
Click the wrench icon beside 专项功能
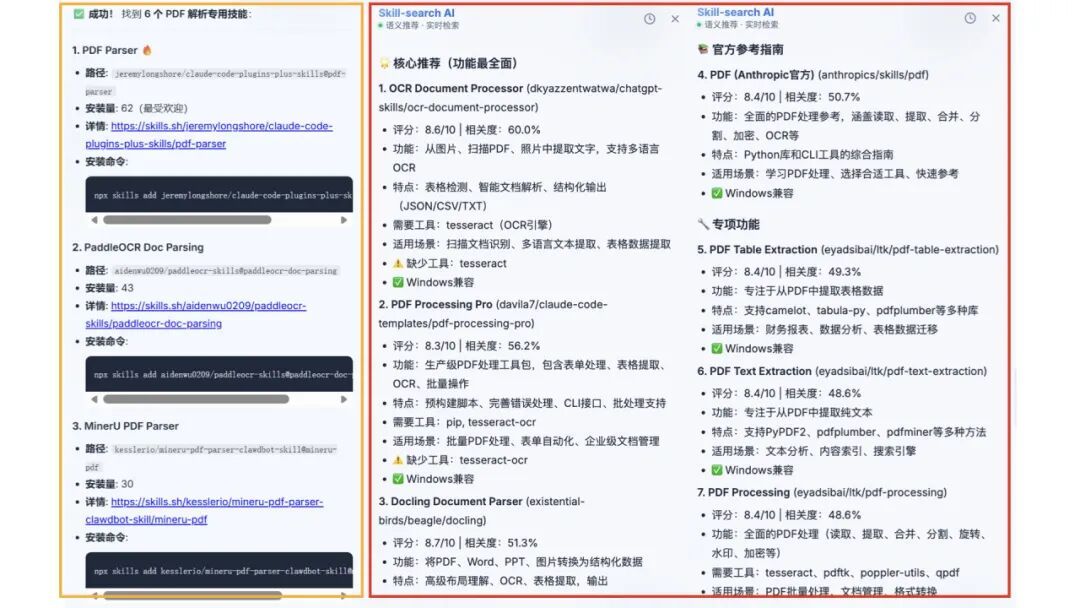(x=703, y=225)
